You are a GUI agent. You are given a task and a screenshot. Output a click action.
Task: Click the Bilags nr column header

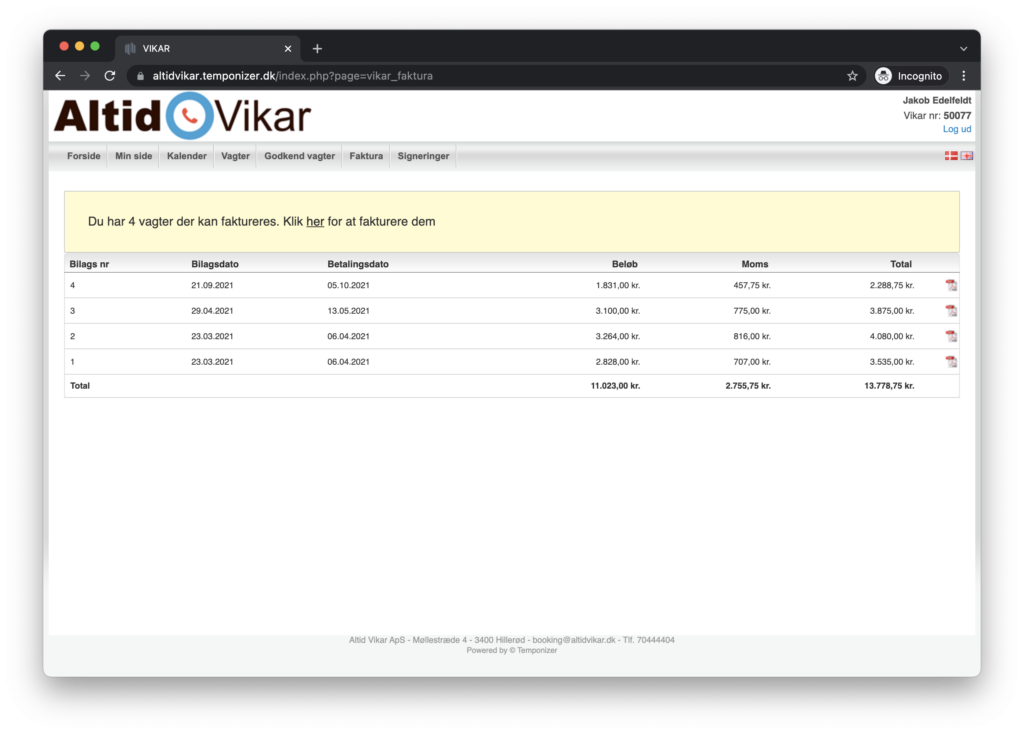click(89, 264)
